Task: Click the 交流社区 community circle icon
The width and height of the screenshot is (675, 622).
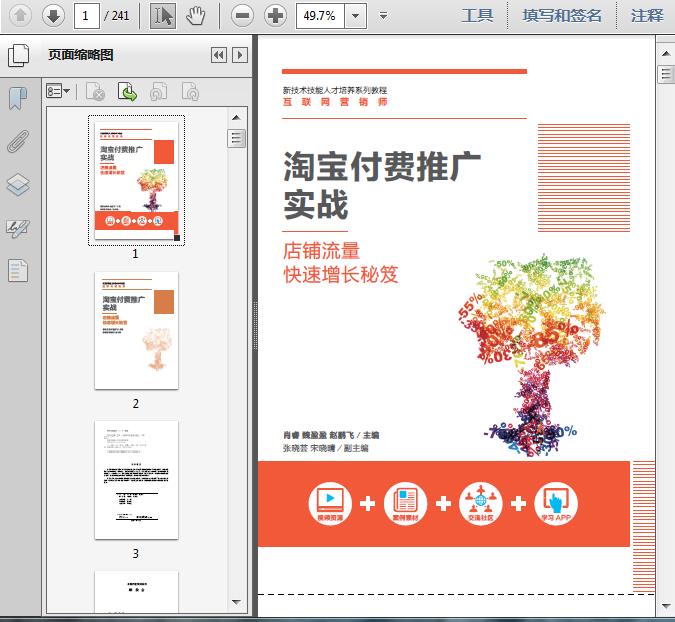Action: pyautogui.click(x=481, y=503)
